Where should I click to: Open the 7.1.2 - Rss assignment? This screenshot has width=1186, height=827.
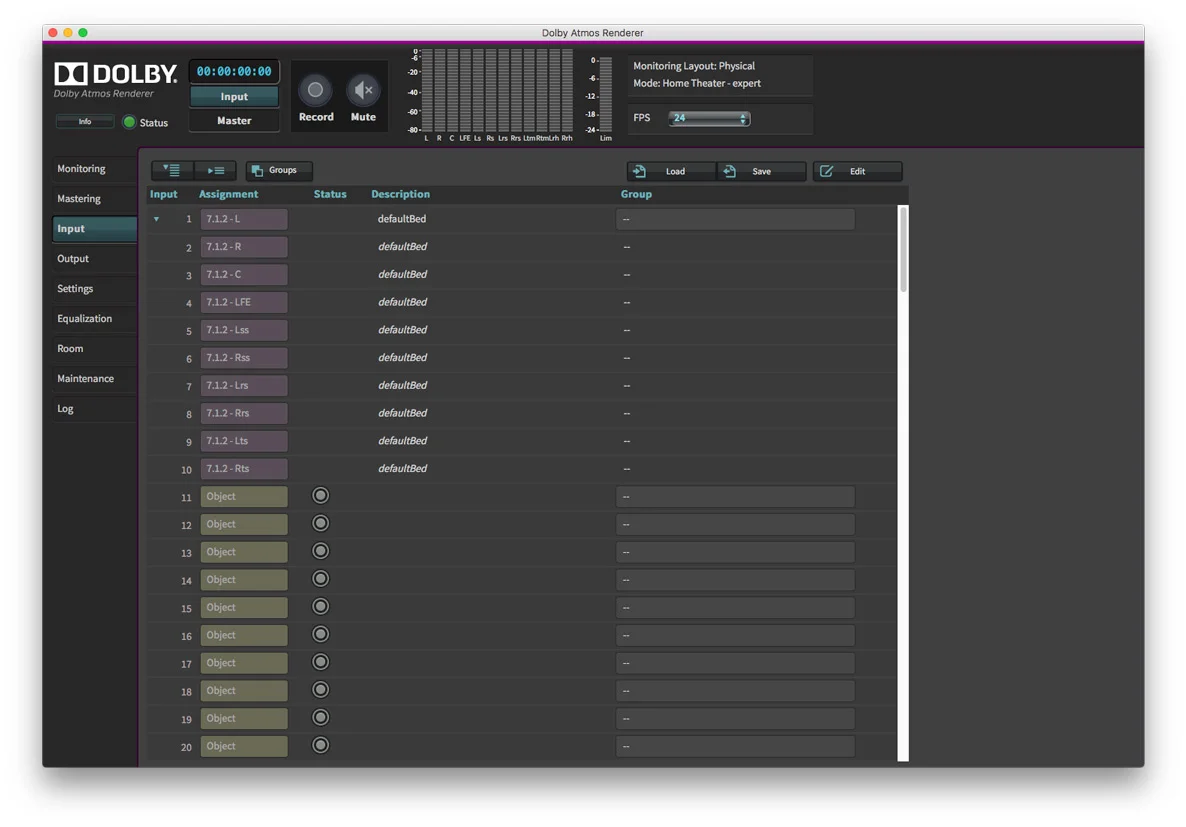tap(244, 358)
